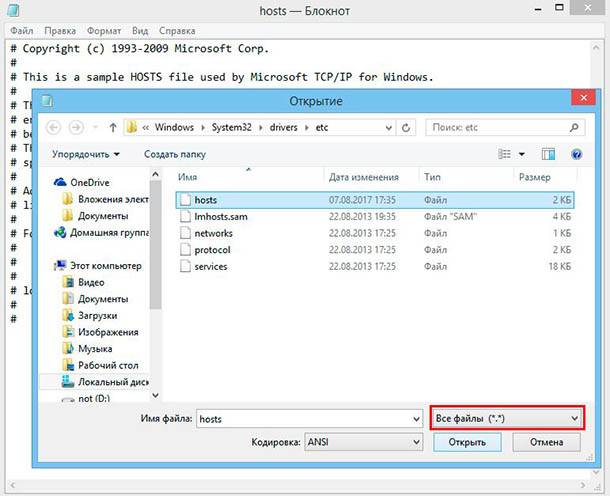610x496 pixels.
Task: Expand the Имя файла combo box arrow
Action: pos(416,419)
